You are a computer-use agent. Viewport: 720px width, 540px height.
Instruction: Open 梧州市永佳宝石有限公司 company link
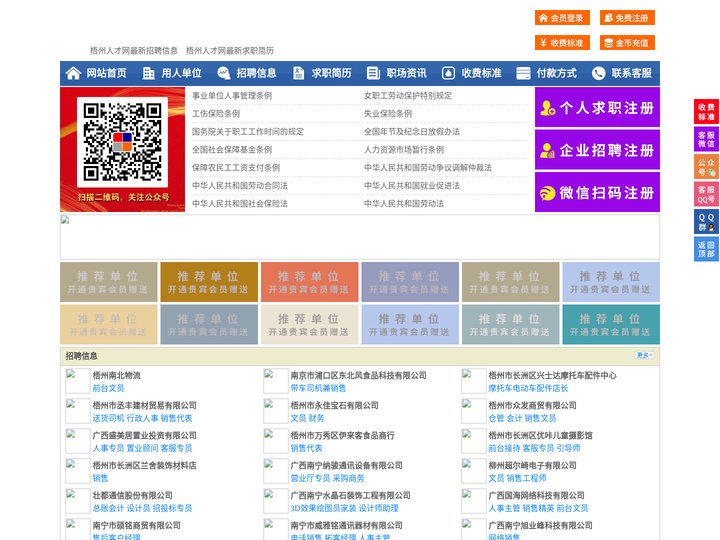[x=334, y=405]
